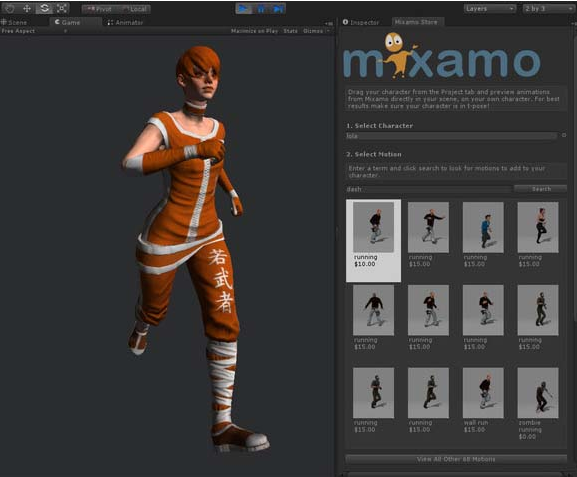Open the Free Aspect dropdown
This screenshot has height=477, width=577.
[x=34, y=31]
